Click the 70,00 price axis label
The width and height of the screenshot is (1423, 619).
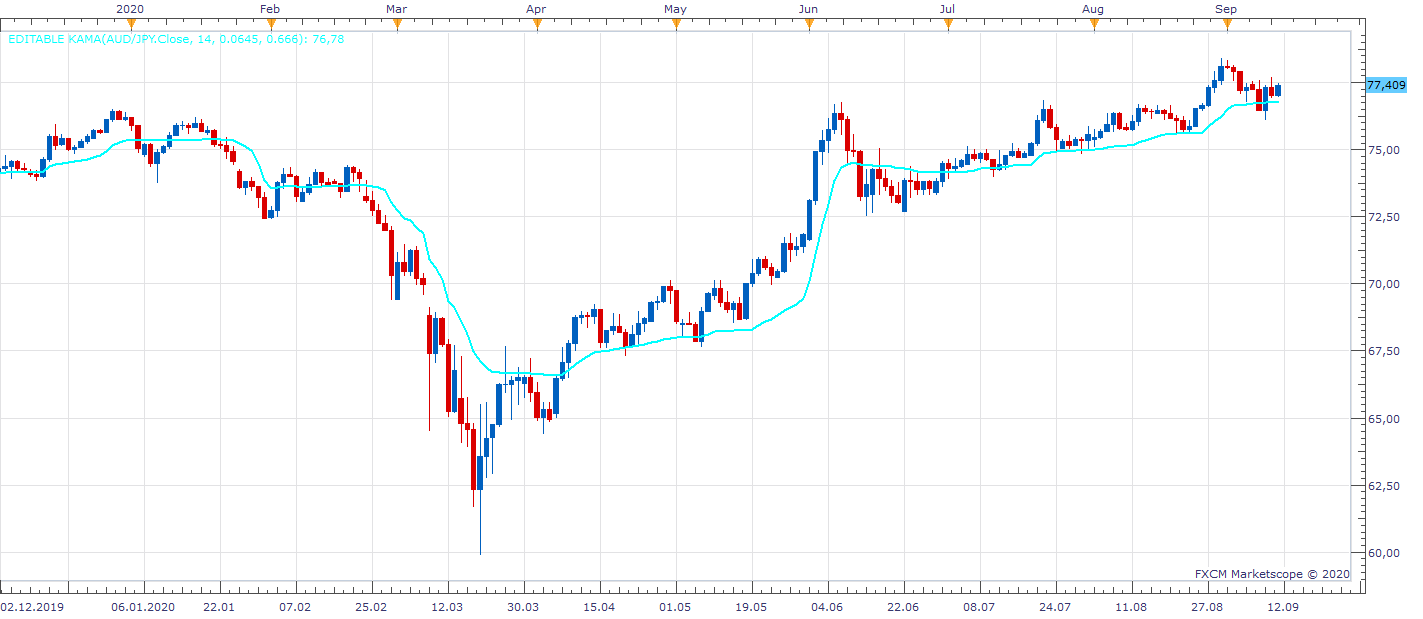(1382, 284)
